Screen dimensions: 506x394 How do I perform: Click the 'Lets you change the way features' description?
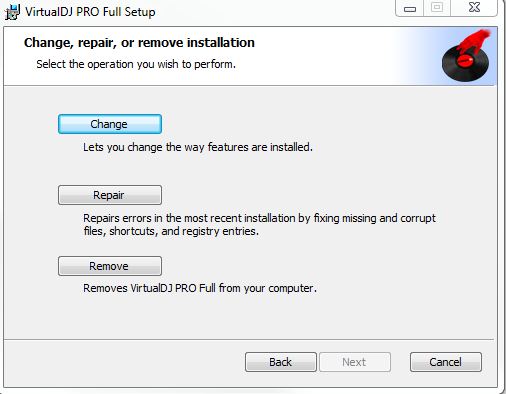pyautogui.click(x=198, y=147)
